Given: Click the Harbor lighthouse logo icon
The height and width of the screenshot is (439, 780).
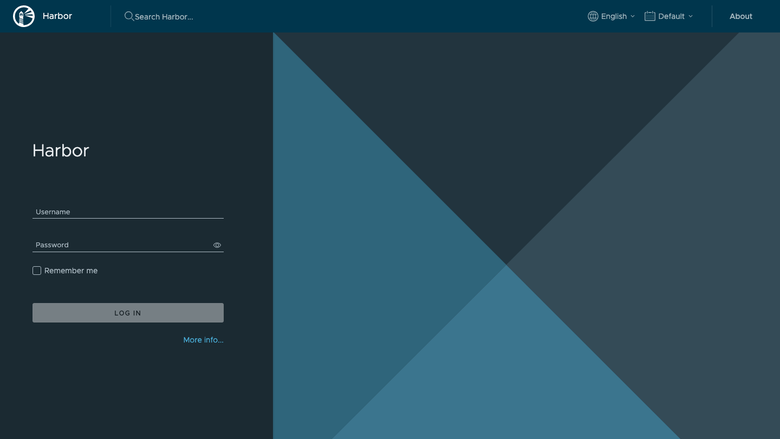Looking at the screenshot, I should (x=24, y=16).
